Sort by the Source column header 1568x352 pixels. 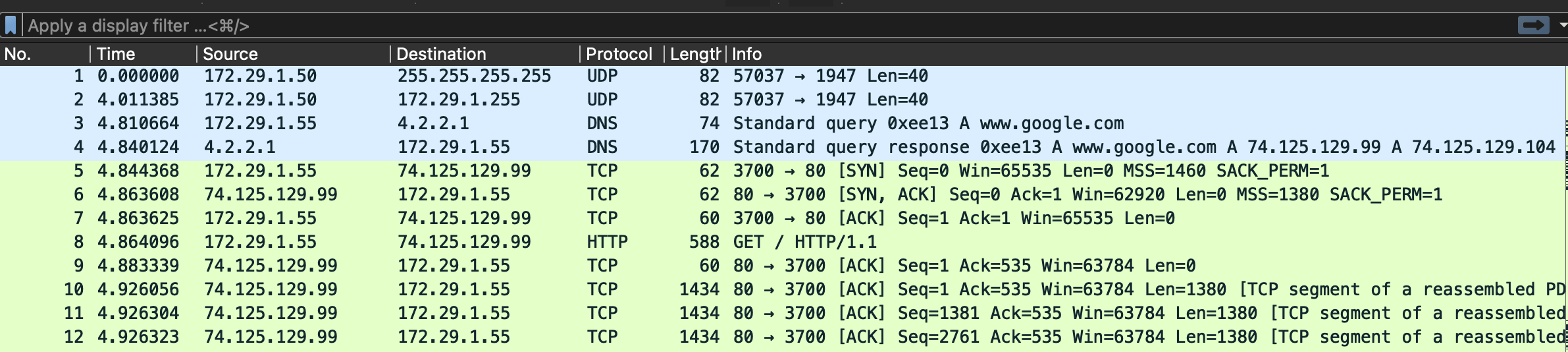point(293,54)
